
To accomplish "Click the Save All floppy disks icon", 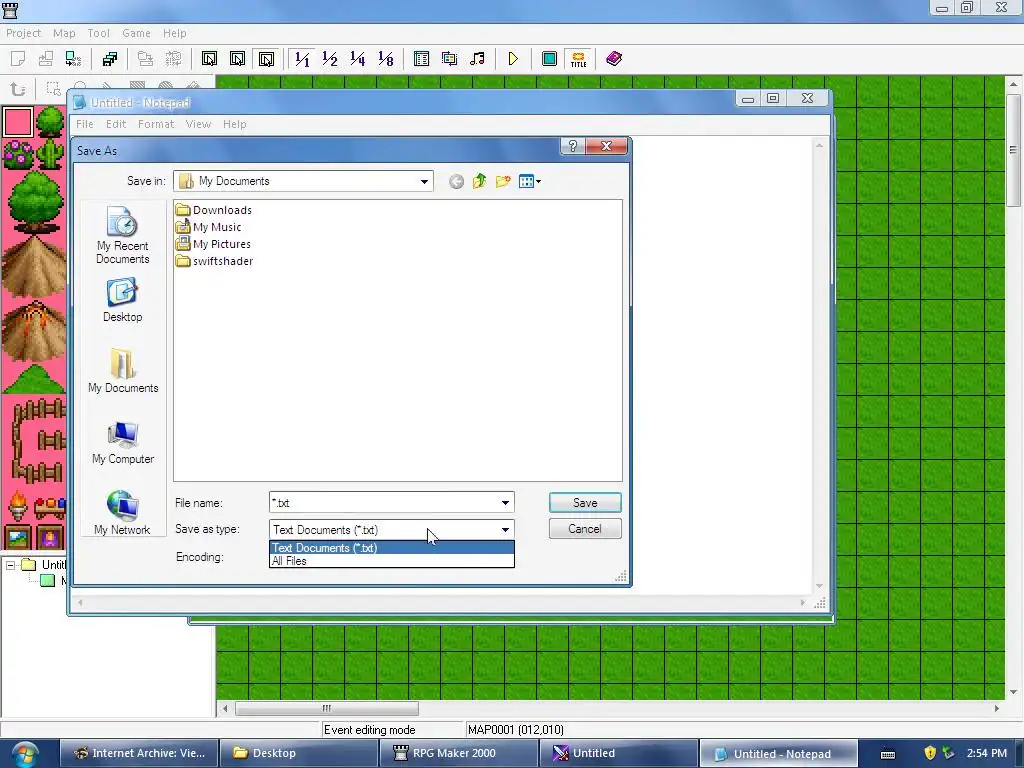I will click(110, 59).
